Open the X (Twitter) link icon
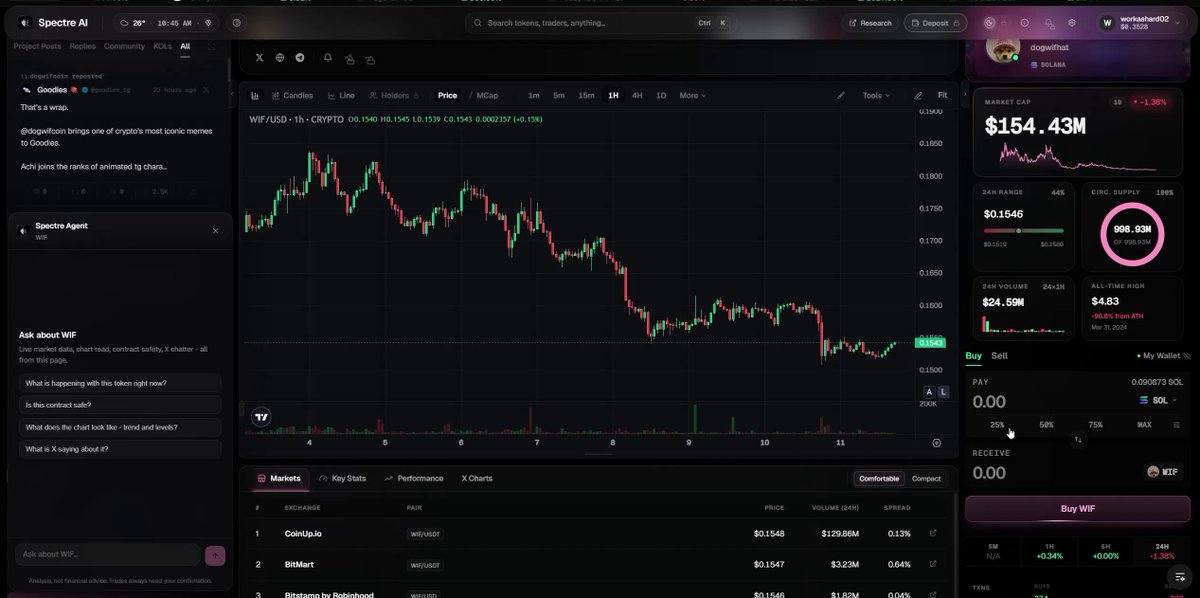 pos(260,58)
